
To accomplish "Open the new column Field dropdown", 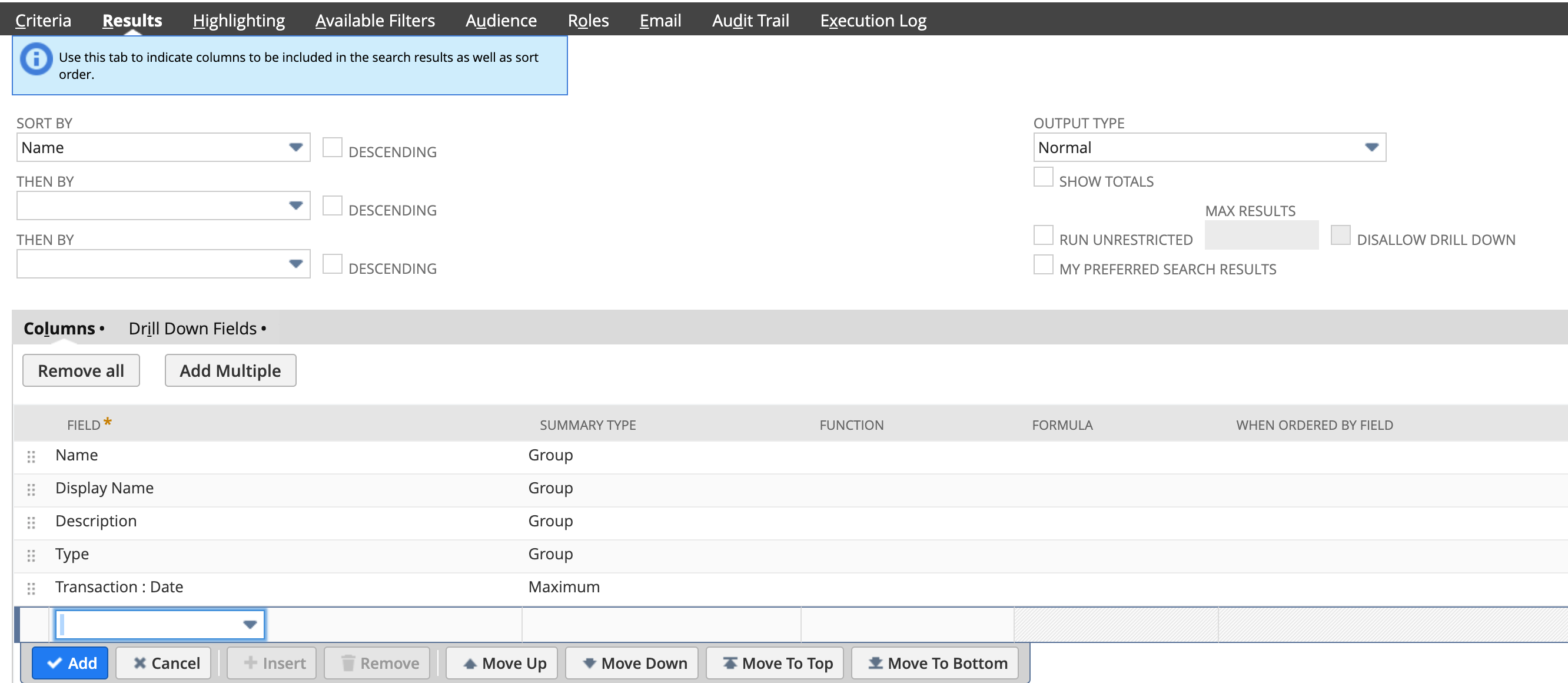I will click(160, 625).
